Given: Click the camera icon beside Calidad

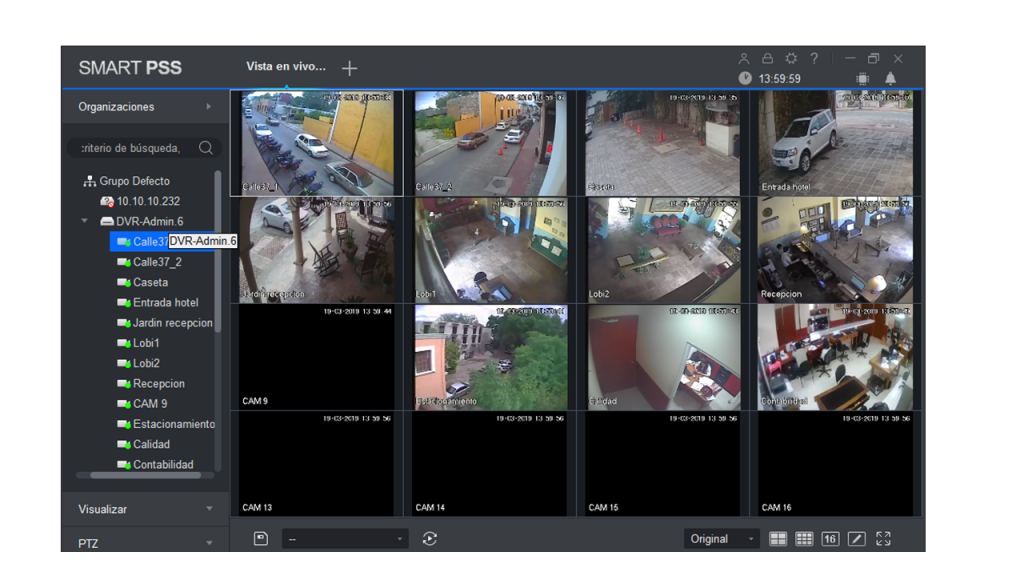Looking at the screenshot, I should (x=123, y=444).
